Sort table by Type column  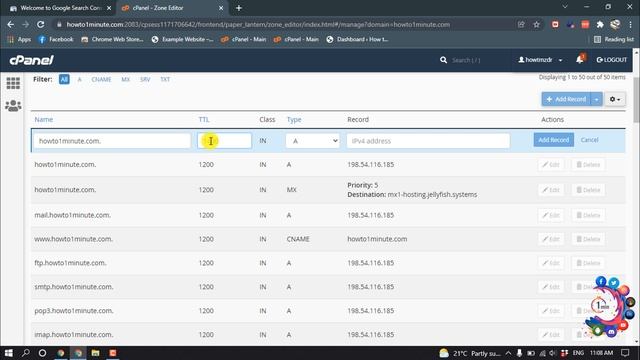pyautogui.click(x=294, y=120)
